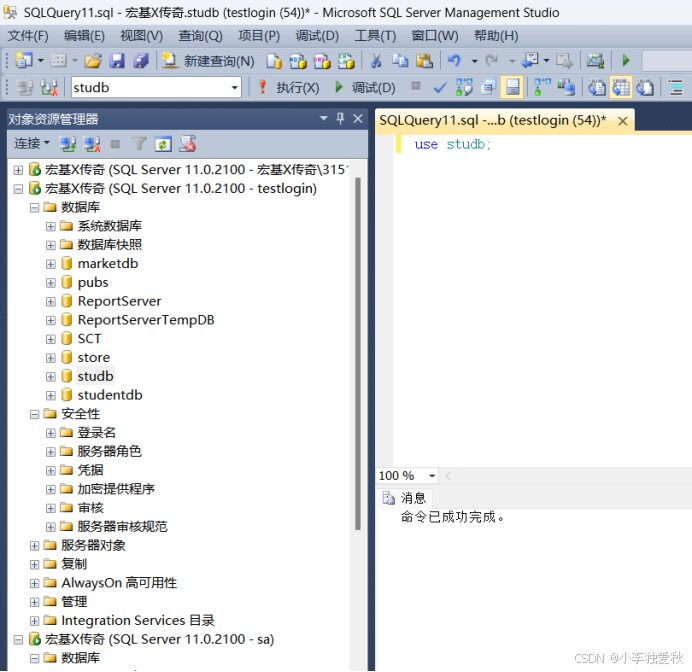This screenshot has width=692, height=672.
Task: Toggle the IntelliSense Enabled button
Action: [x=512, y=87]
